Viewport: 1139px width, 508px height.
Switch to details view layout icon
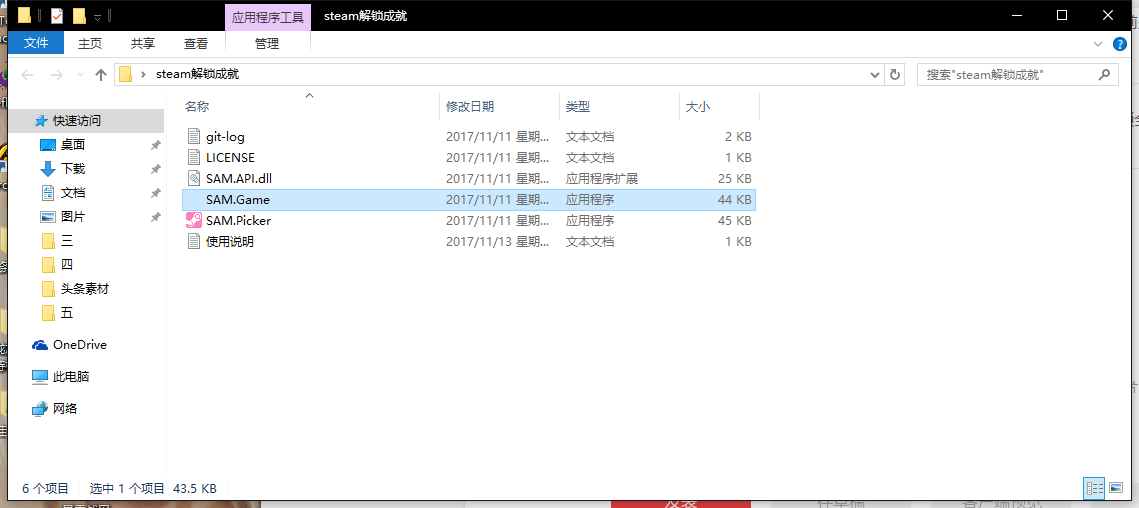pos(1094,488)
